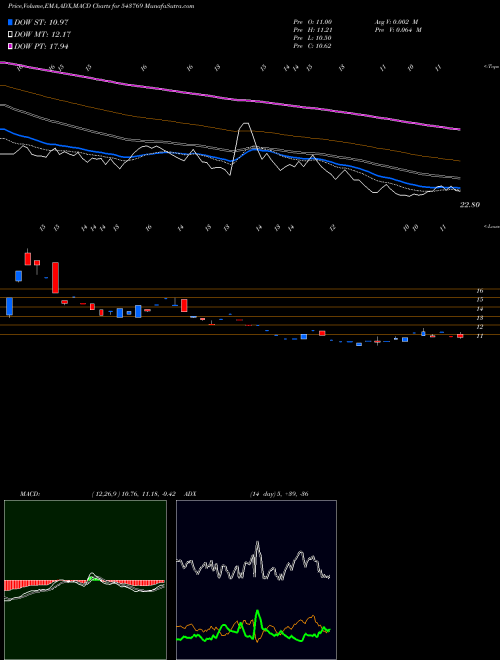Click inside the dark blue ADX chart panel
The image size is (500, 660).
click(256, 580)
